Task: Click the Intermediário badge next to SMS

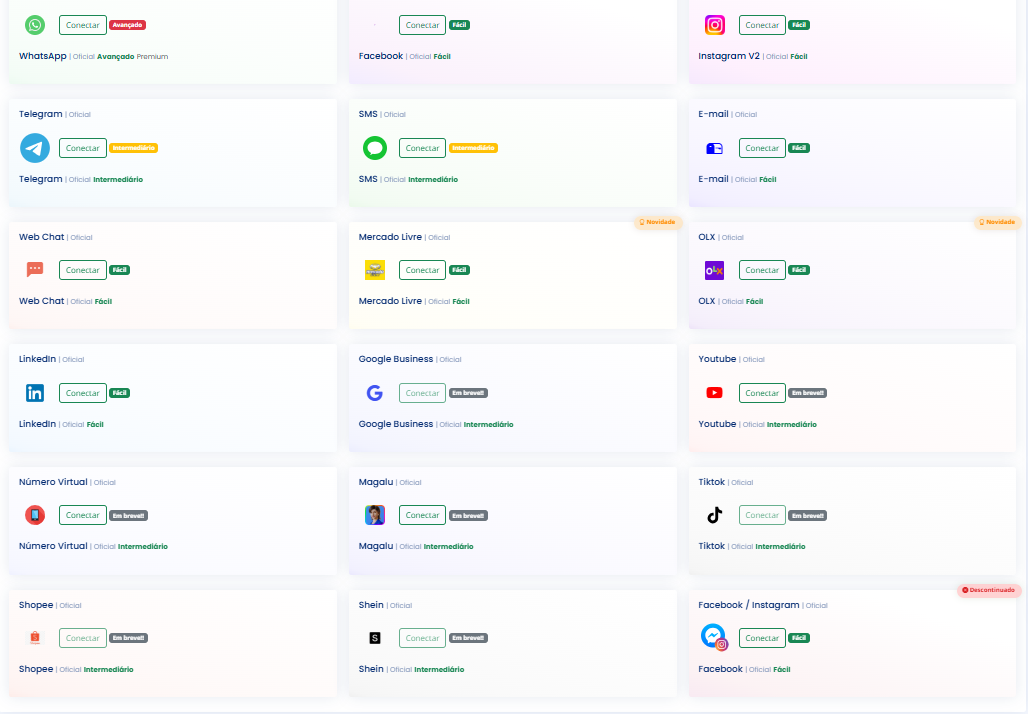Action: (x=473, y=148)
